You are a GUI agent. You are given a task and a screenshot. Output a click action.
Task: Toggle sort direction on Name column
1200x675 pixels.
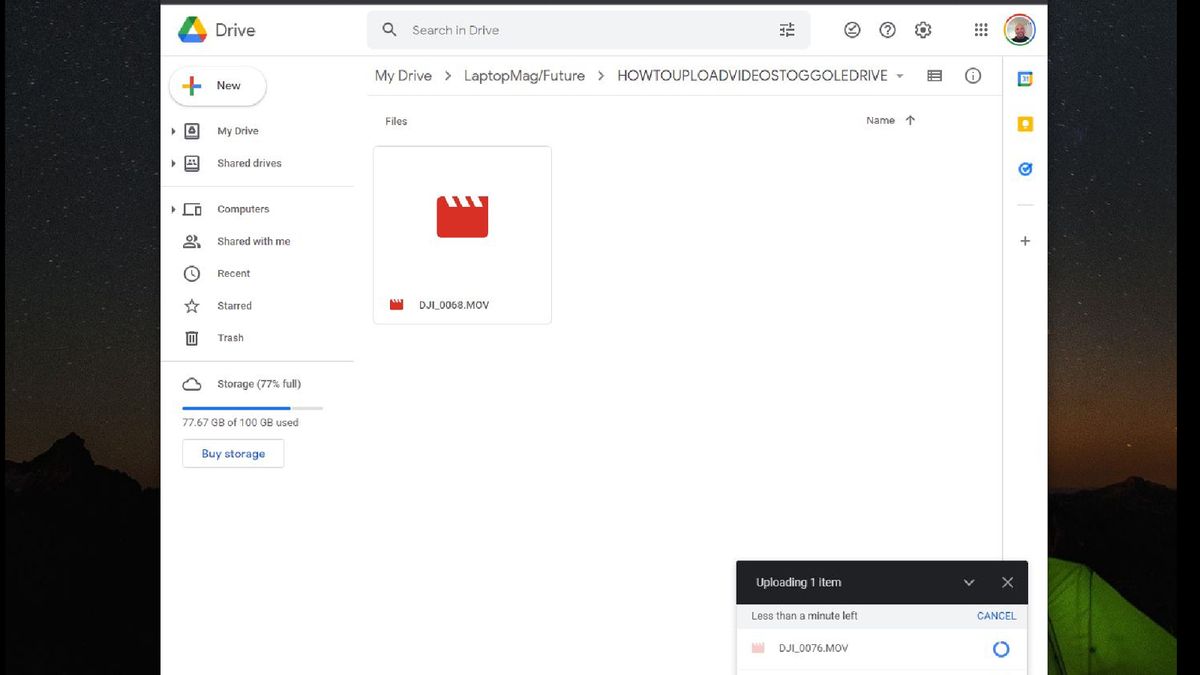(x=909, y=120)
